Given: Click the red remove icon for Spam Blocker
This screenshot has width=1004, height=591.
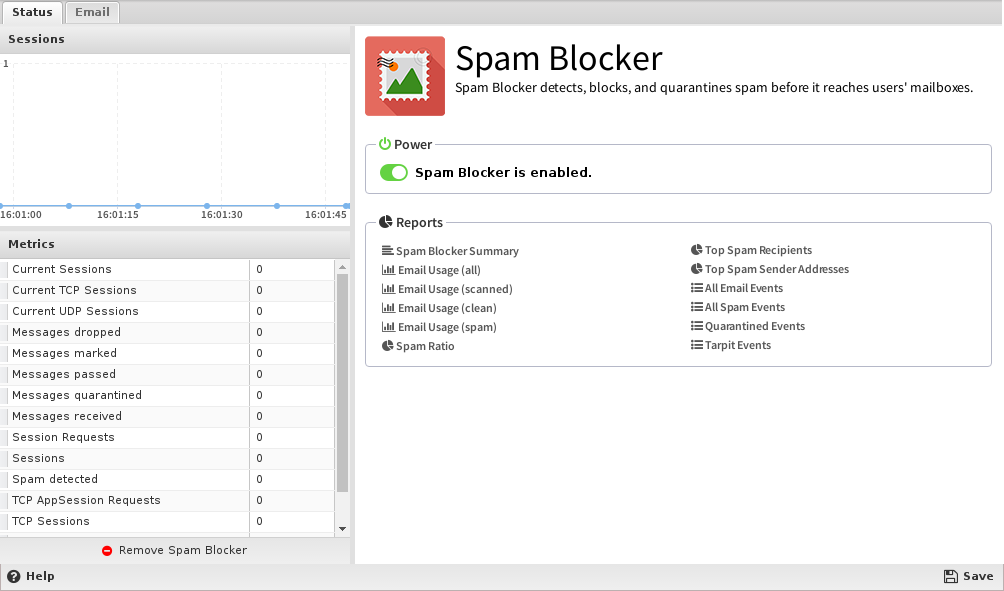Looking at the screenshot, I should [x=107, y=551].
